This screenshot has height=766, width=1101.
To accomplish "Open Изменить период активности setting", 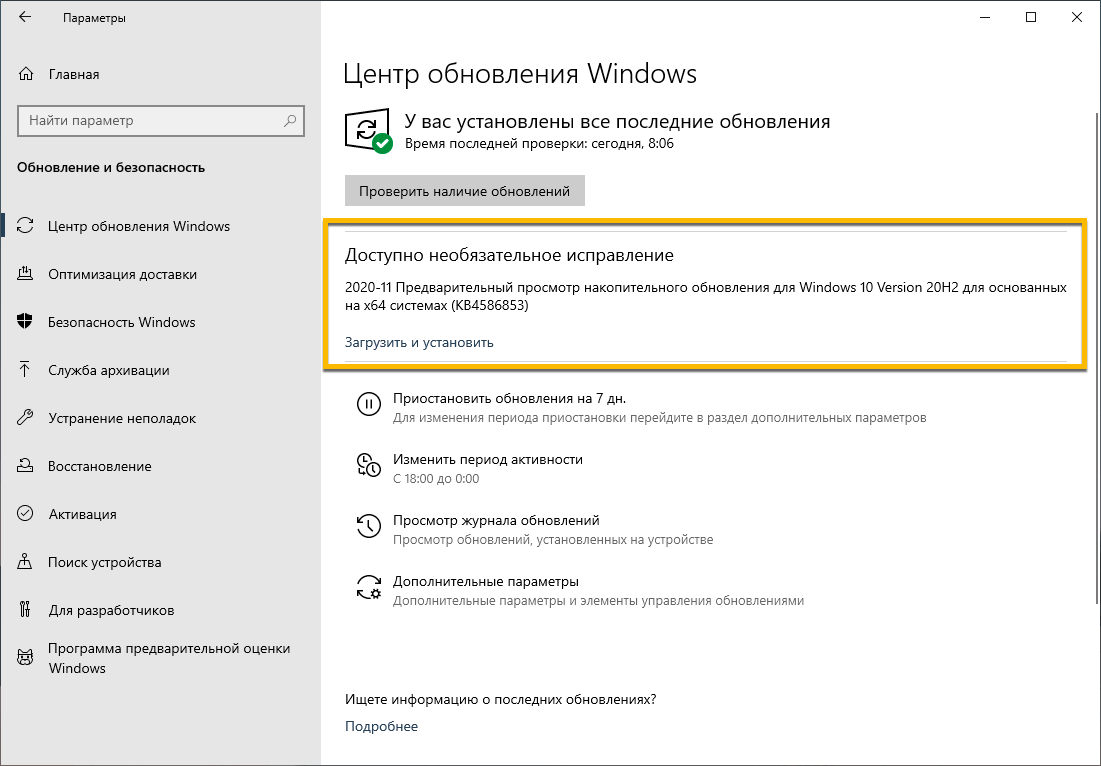I will pyautogui.click(x=487, y=459).
